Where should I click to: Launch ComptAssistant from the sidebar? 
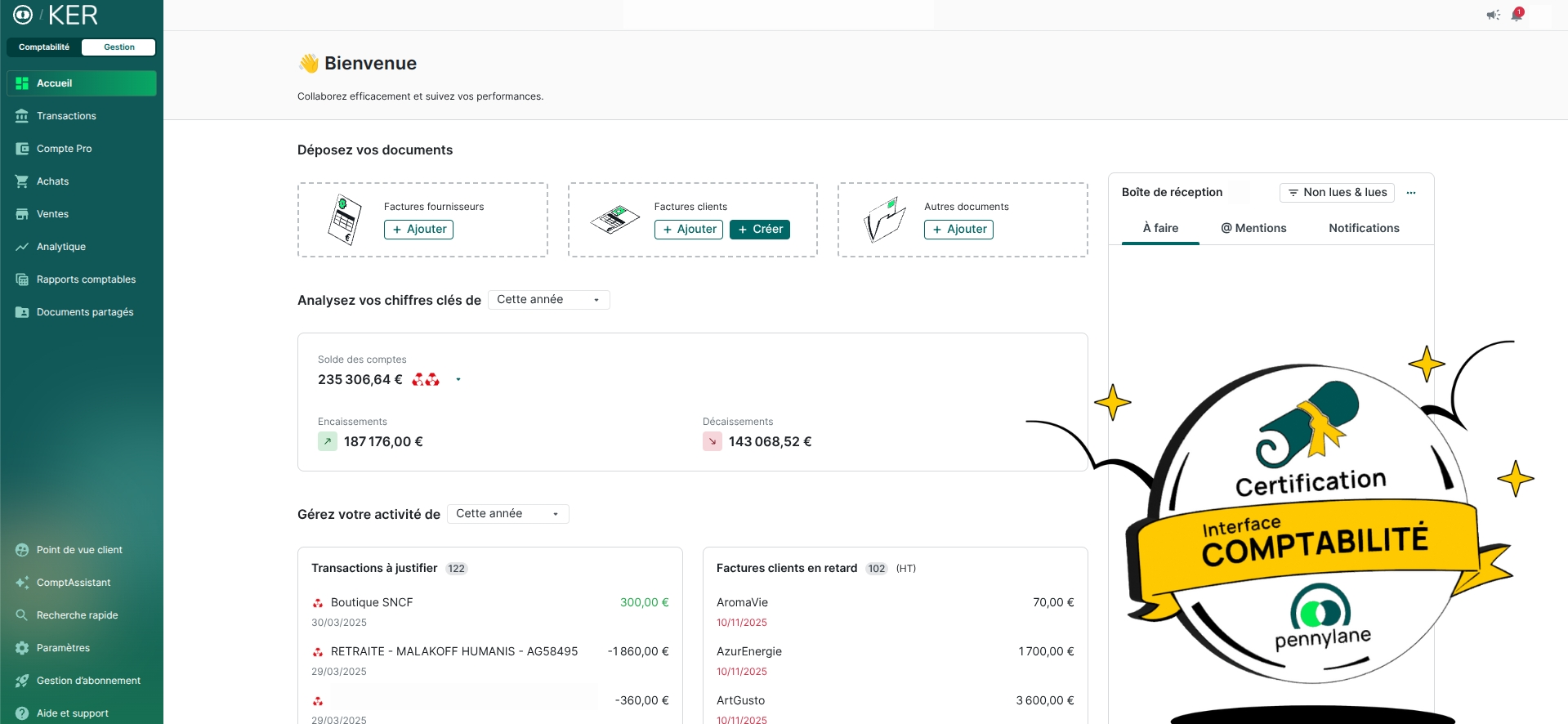click(x=73, y=583)
